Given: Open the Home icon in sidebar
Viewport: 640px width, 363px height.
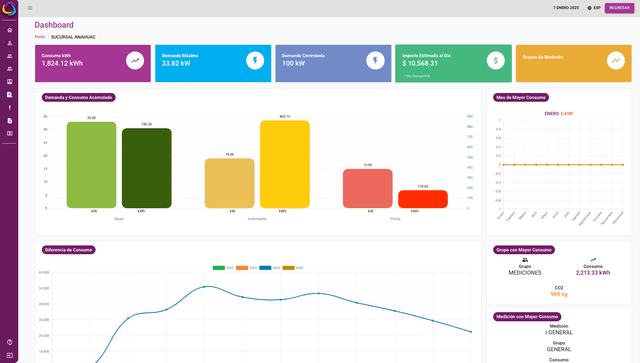Looking at the screenshot, I should coord(9,30).
